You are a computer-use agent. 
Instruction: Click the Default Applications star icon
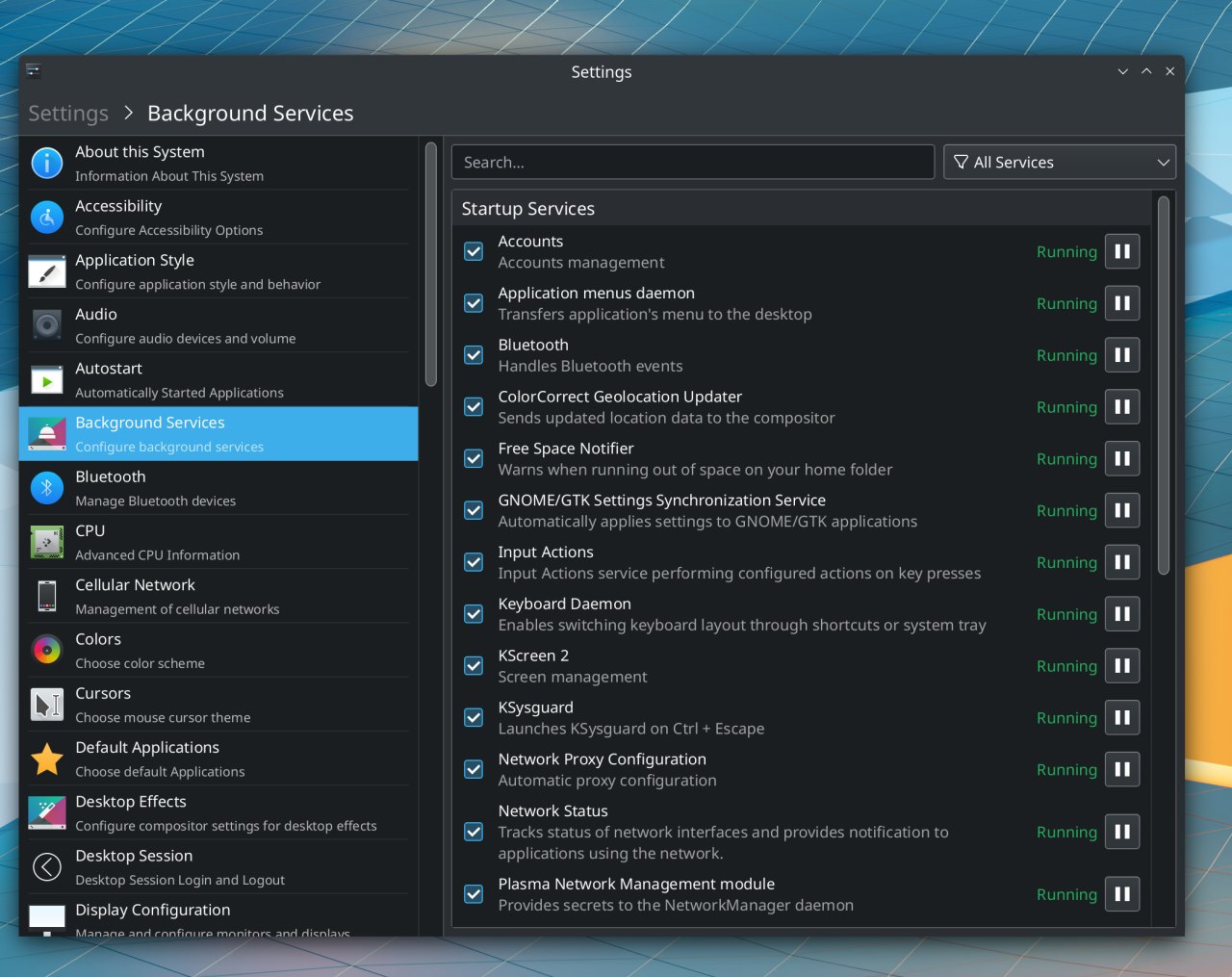pos(46,758)
